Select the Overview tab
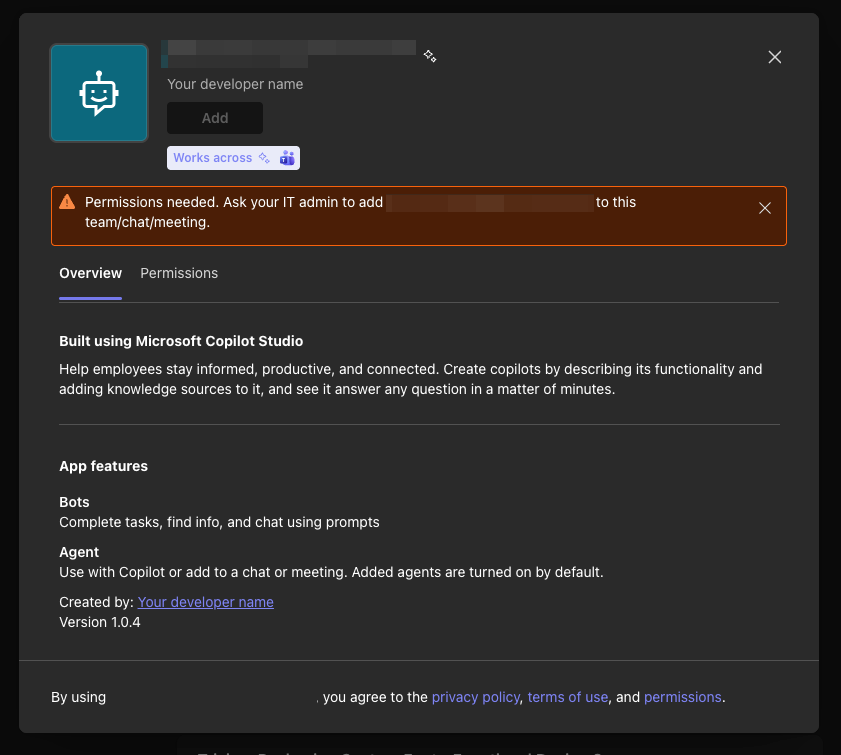Image resolution: width=841 pixels, height=755 pixels. [90, 273]
